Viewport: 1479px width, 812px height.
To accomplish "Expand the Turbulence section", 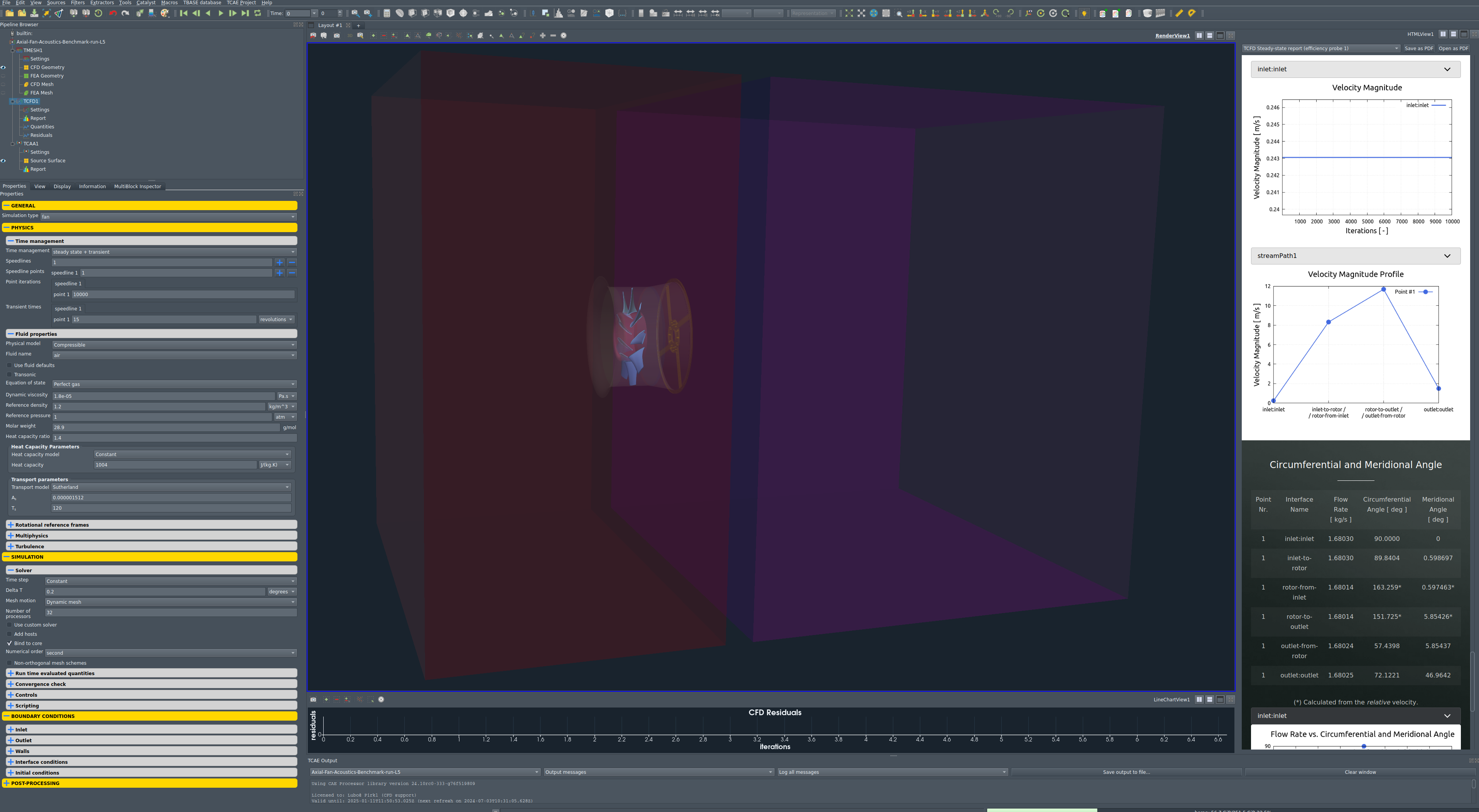I will point(152,546).
